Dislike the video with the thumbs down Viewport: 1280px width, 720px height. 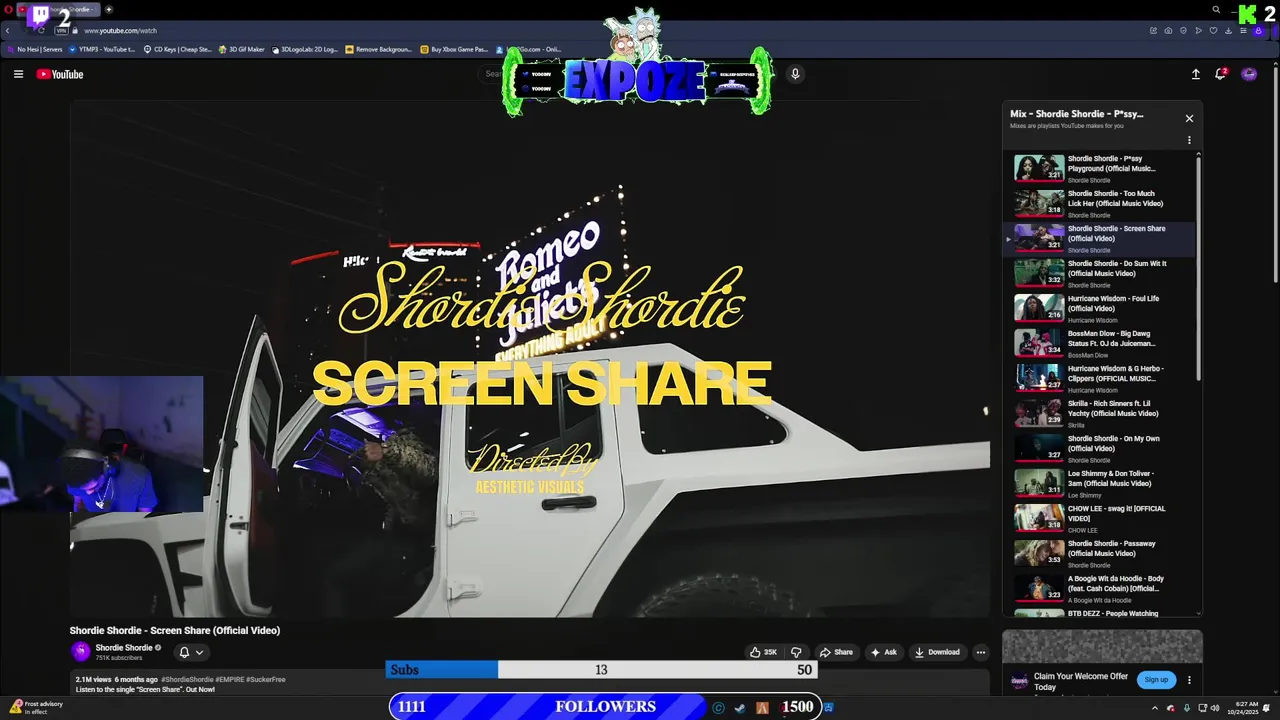(x=796, y=652)
